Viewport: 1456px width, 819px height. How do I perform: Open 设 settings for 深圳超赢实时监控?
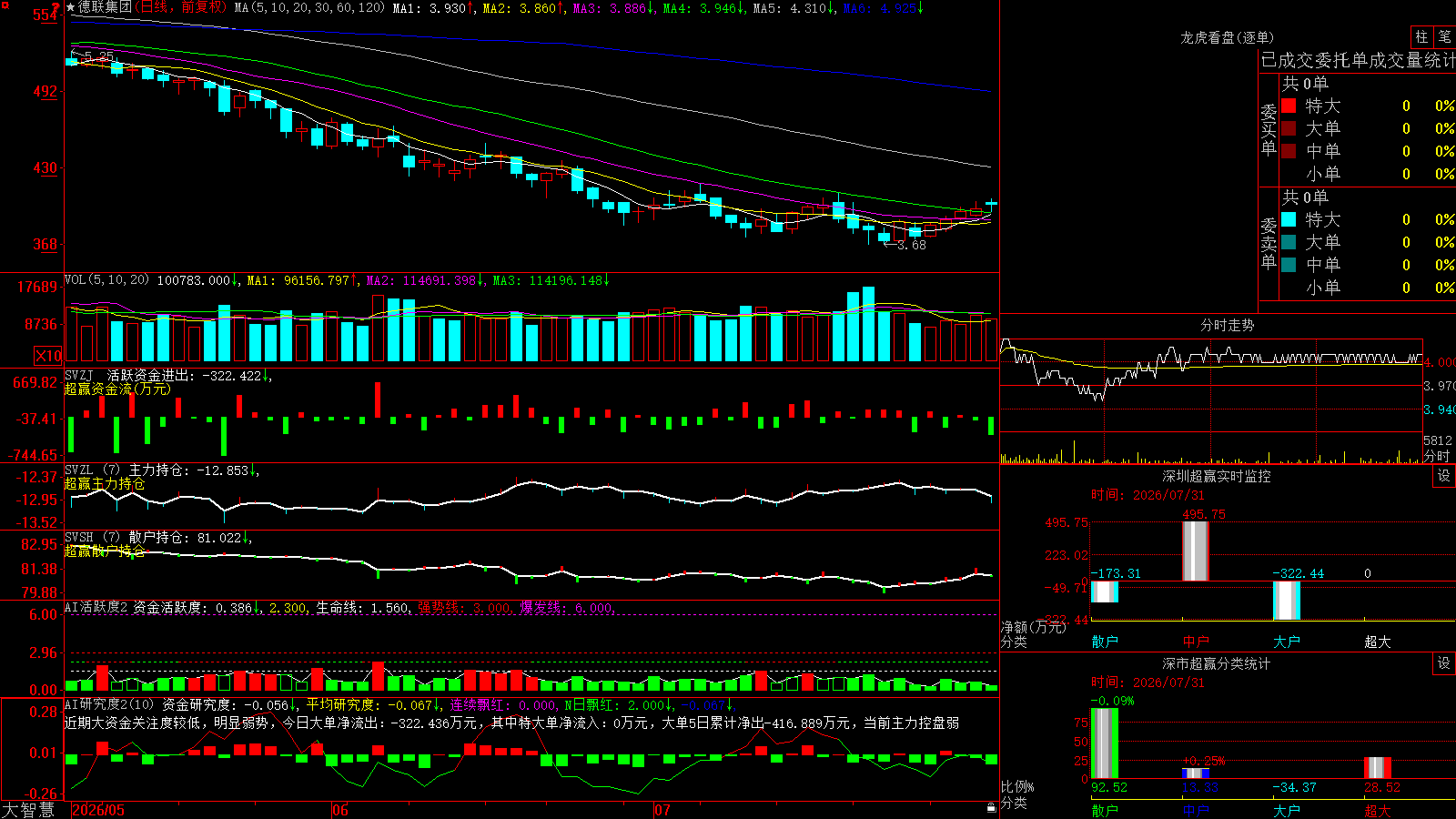(x=1444, y=476)
